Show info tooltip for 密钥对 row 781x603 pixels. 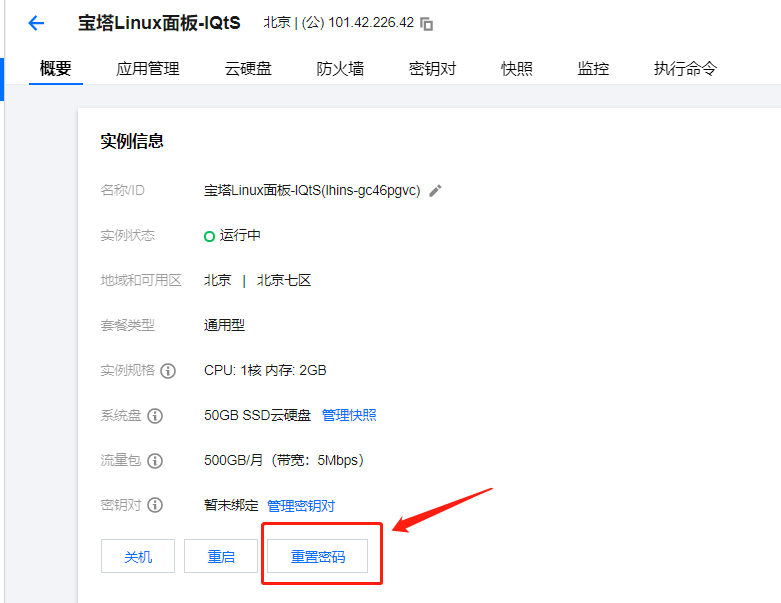[x=155, y=505]
